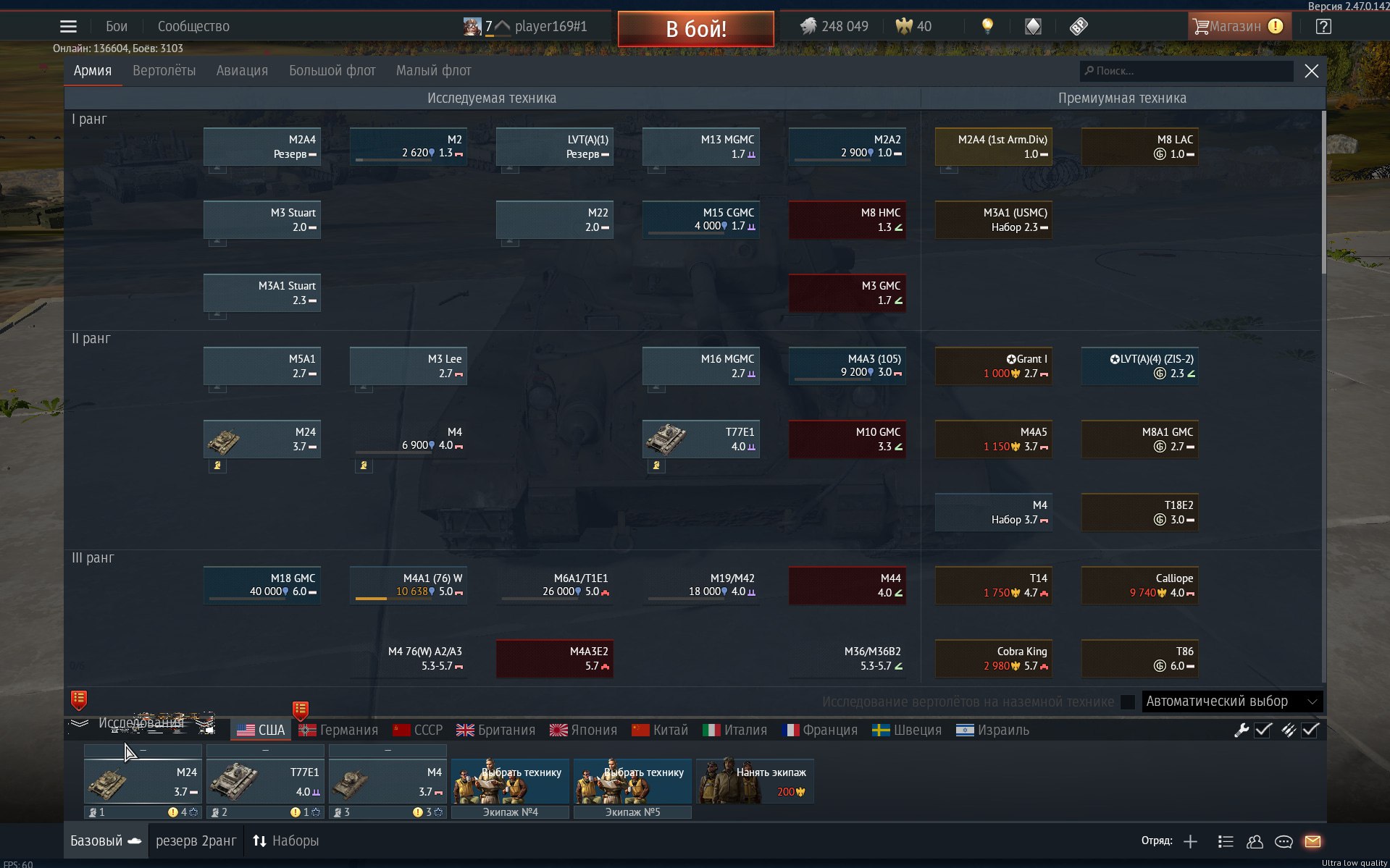The height and width of the screenshot is (868, 1390).
Task: Open the mail envelope icon
Action: pos(1312,841)
